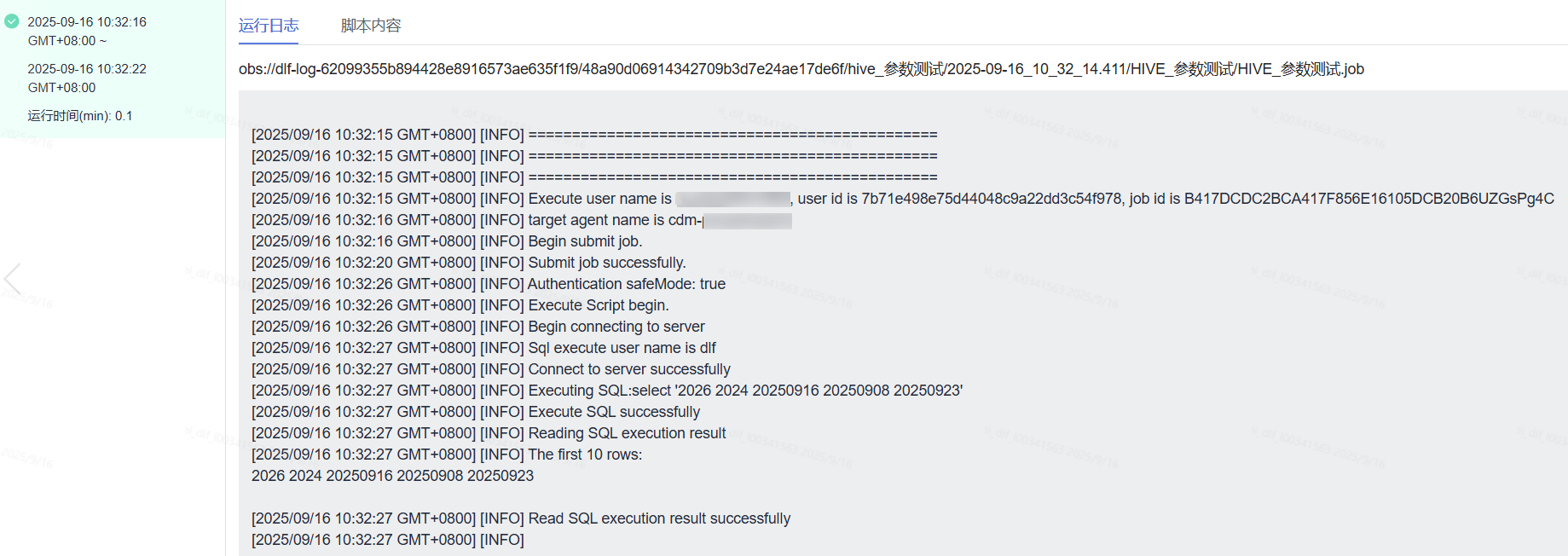This screenshot has height=556, width=1568.
Task: Click the run end time 10:32:22
Action: tap(86, 78)
